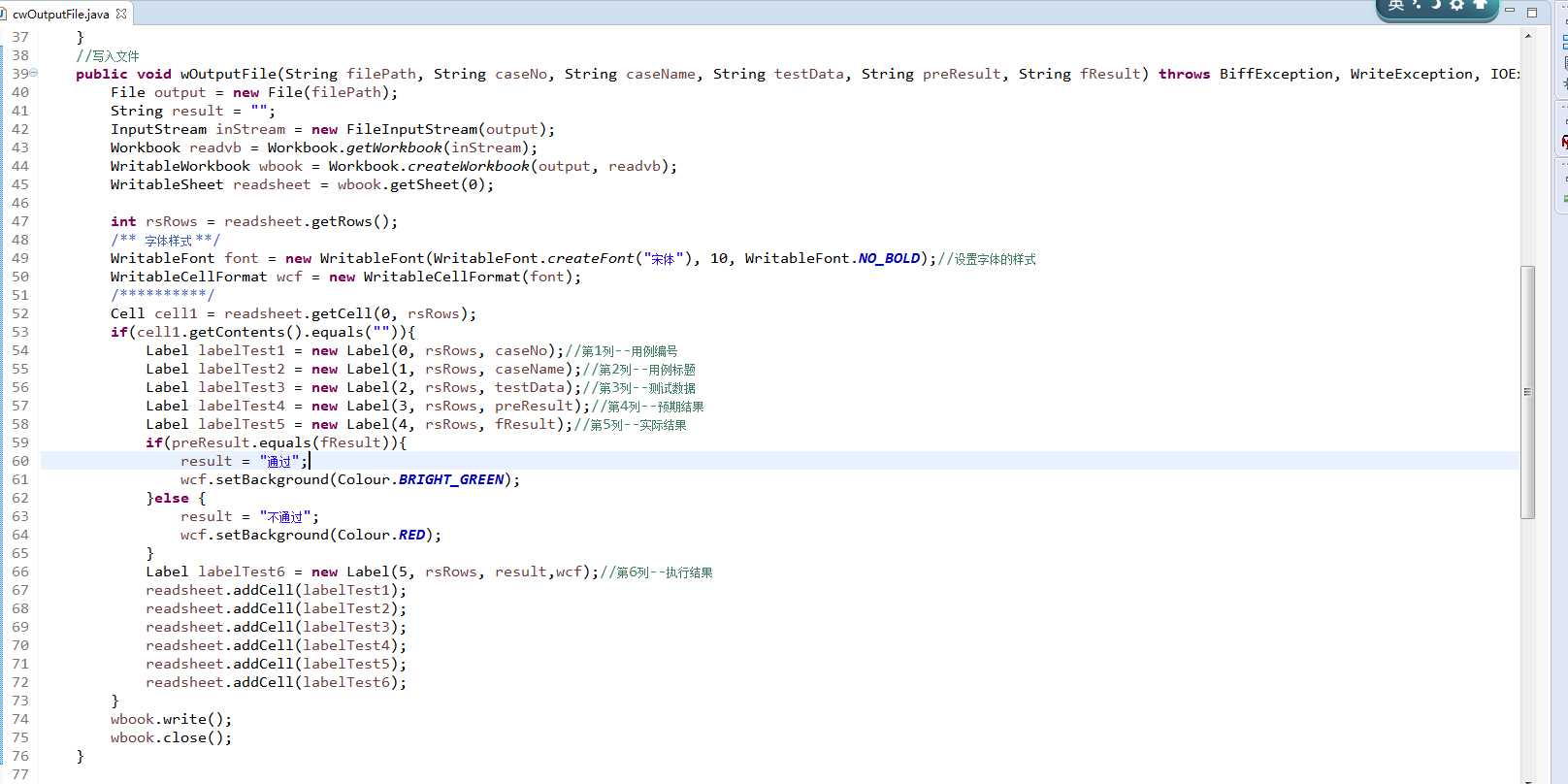Viewport: 1568px width, 784px height.
Task: Click 'labelTest5' declaration on line 58
Action: pos(242,424)
